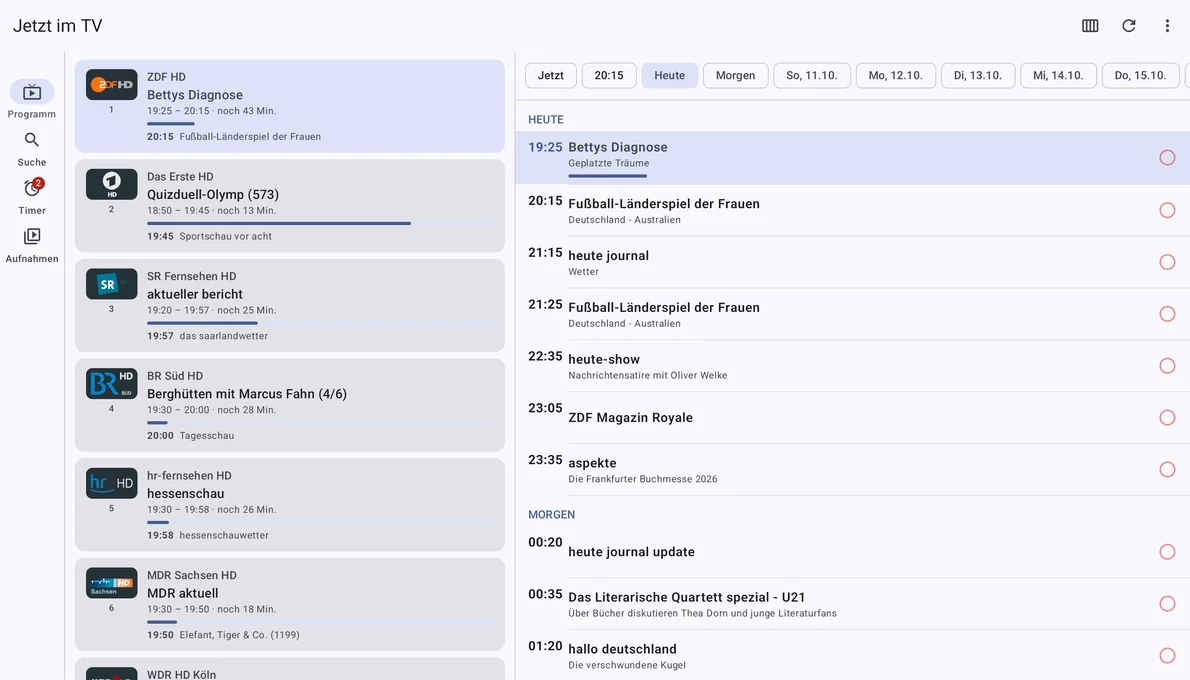
Task: Toggle record circle for Bettys Diagnose
Action: point(1167,158)
